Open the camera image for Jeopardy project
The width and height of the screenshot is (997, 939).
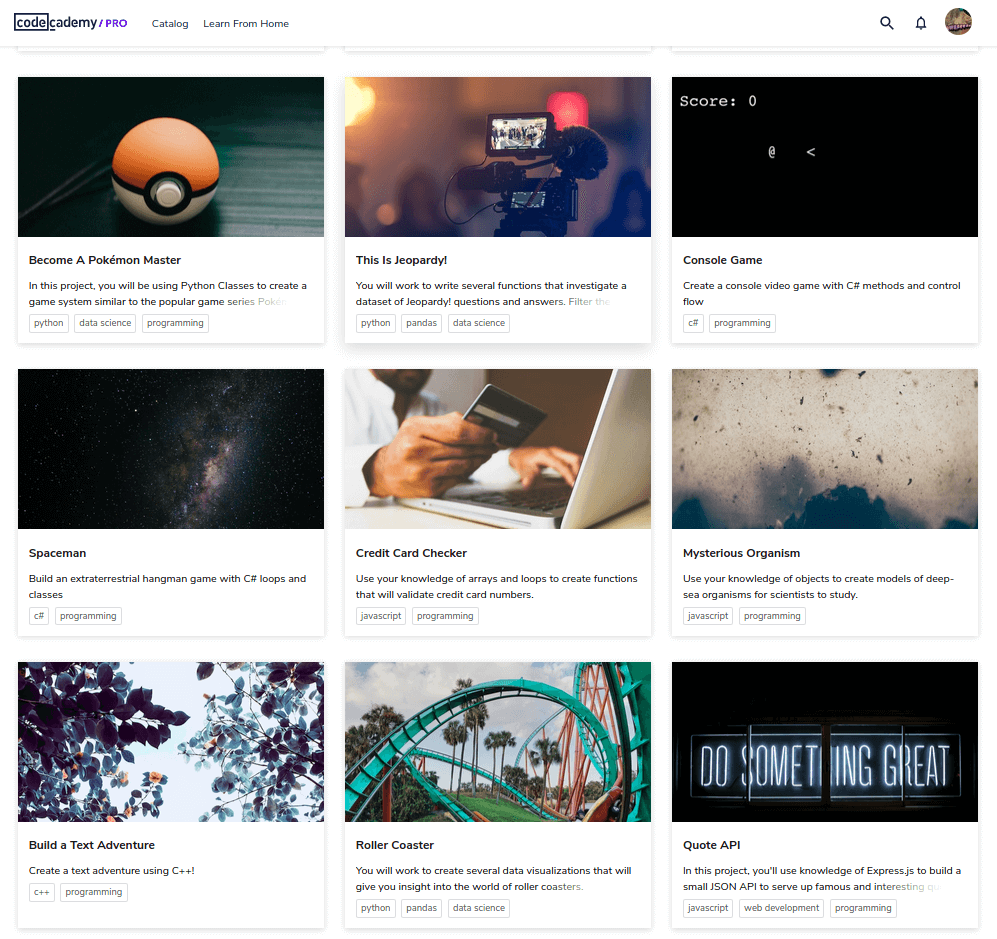[x=498, y=157]
